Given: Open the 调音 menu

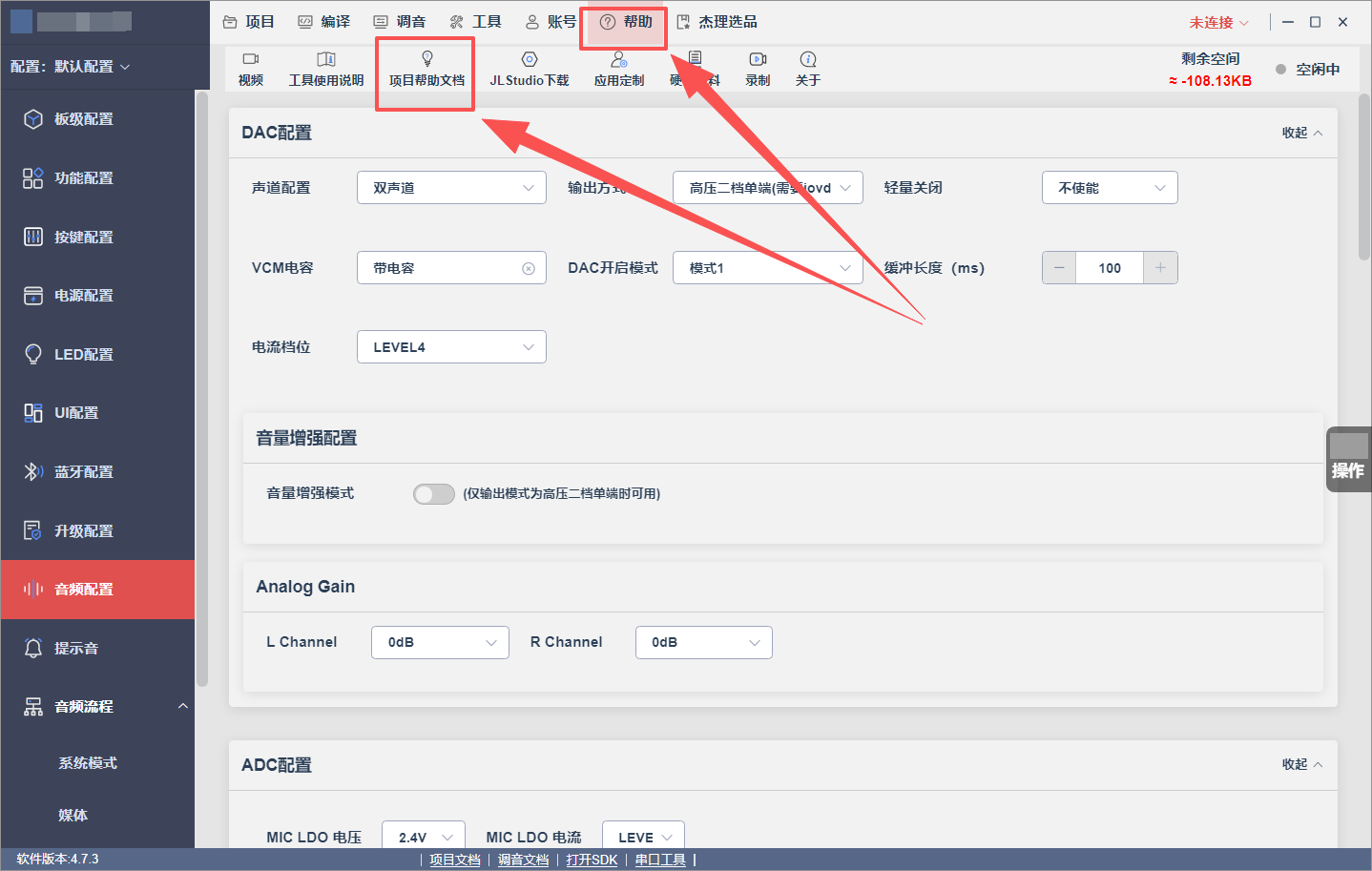Looking at the screenshot, I should (x=400, y=22).
